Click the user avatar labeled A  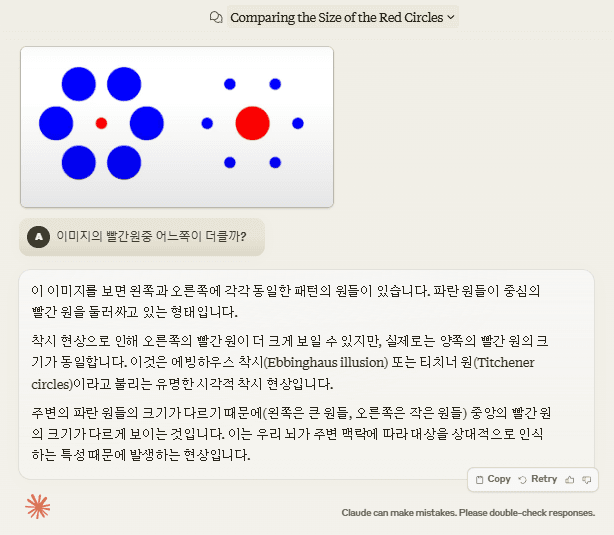(39, 237)
